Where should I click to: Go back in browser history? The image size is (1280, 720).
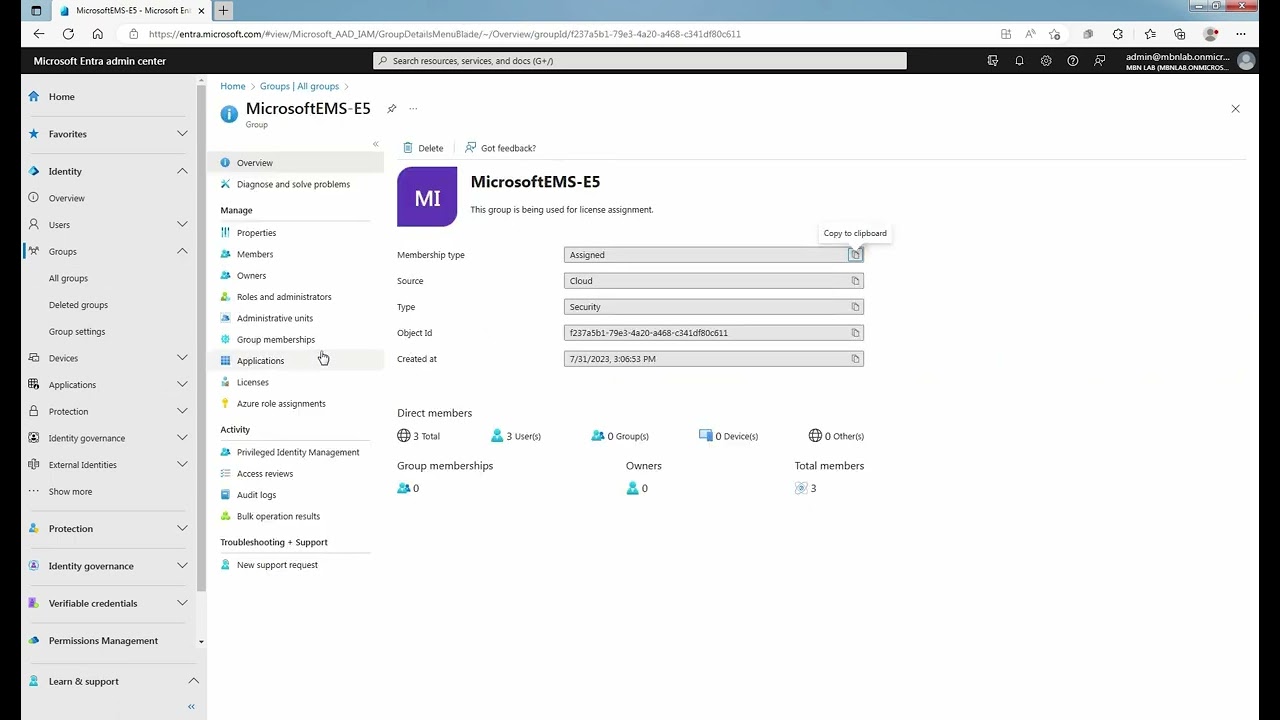click(x=39, y=34)
